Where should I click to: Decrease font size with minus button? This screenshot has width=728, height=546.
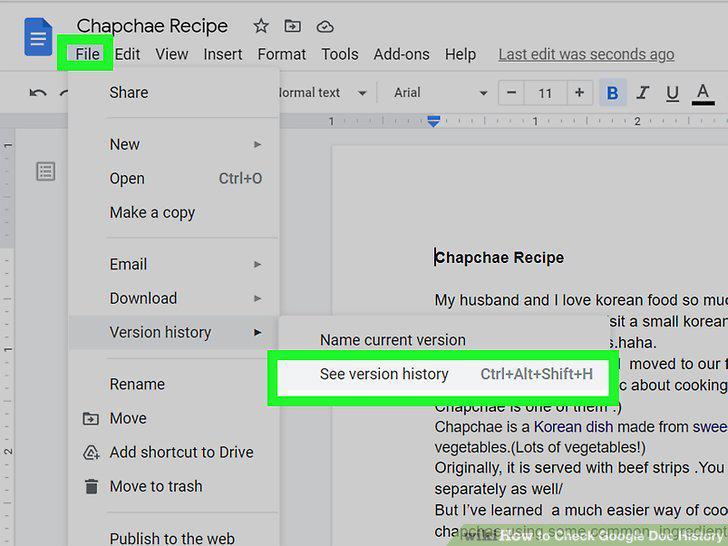pos(511,93)
